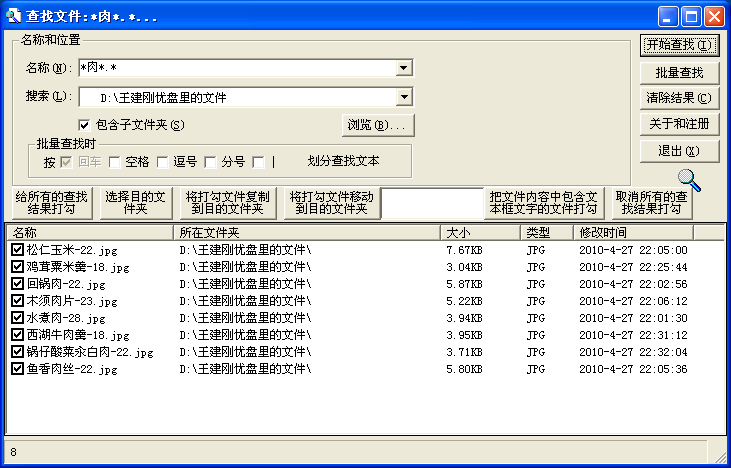Click status bar result count 8
731x468 pixels.
(x=14, y=452)
